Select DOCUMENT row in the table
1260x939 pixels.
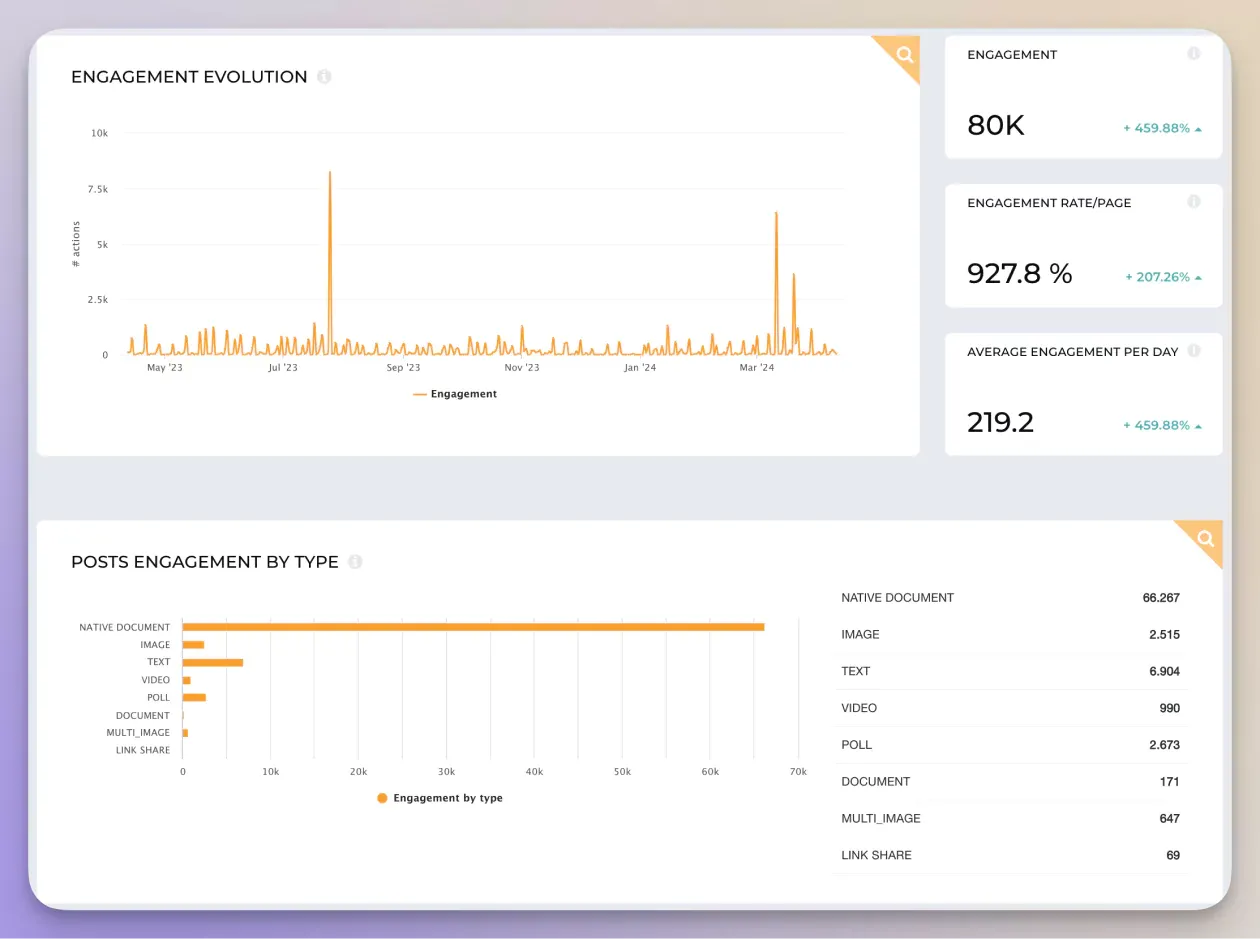pyautogui.click(x=1010, y=781)
